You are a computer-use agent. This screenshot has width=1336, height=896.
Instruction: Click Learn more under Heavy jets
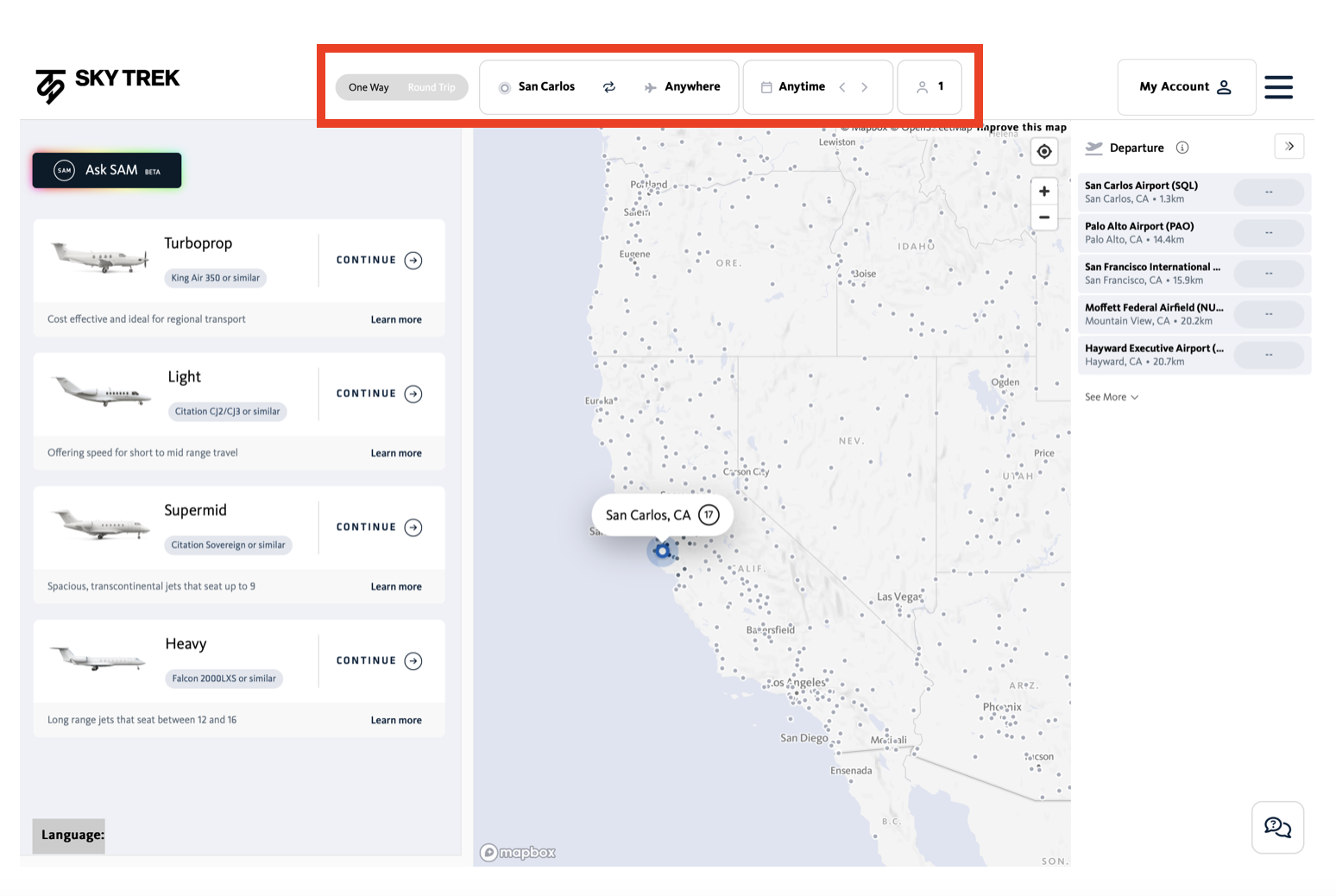click(x=396, y=720)
